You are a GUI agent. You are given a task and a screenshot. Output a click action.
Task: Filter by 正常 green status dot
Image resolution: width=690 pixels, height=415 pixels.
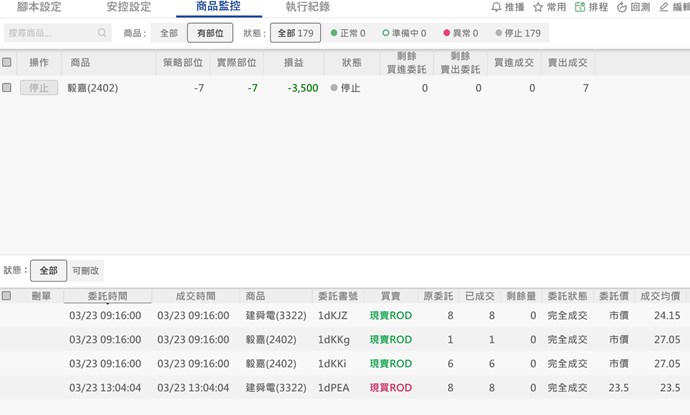pyautogui.click(x=334, y=33)
